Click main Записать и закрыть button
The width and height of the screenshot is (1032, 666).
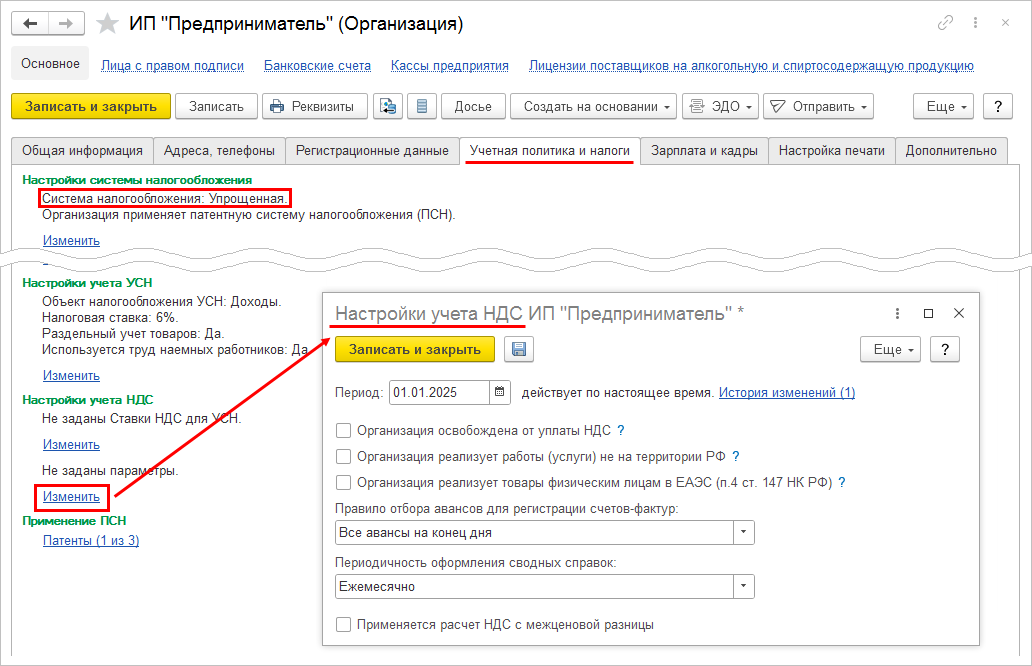click(x=91, y=107)
